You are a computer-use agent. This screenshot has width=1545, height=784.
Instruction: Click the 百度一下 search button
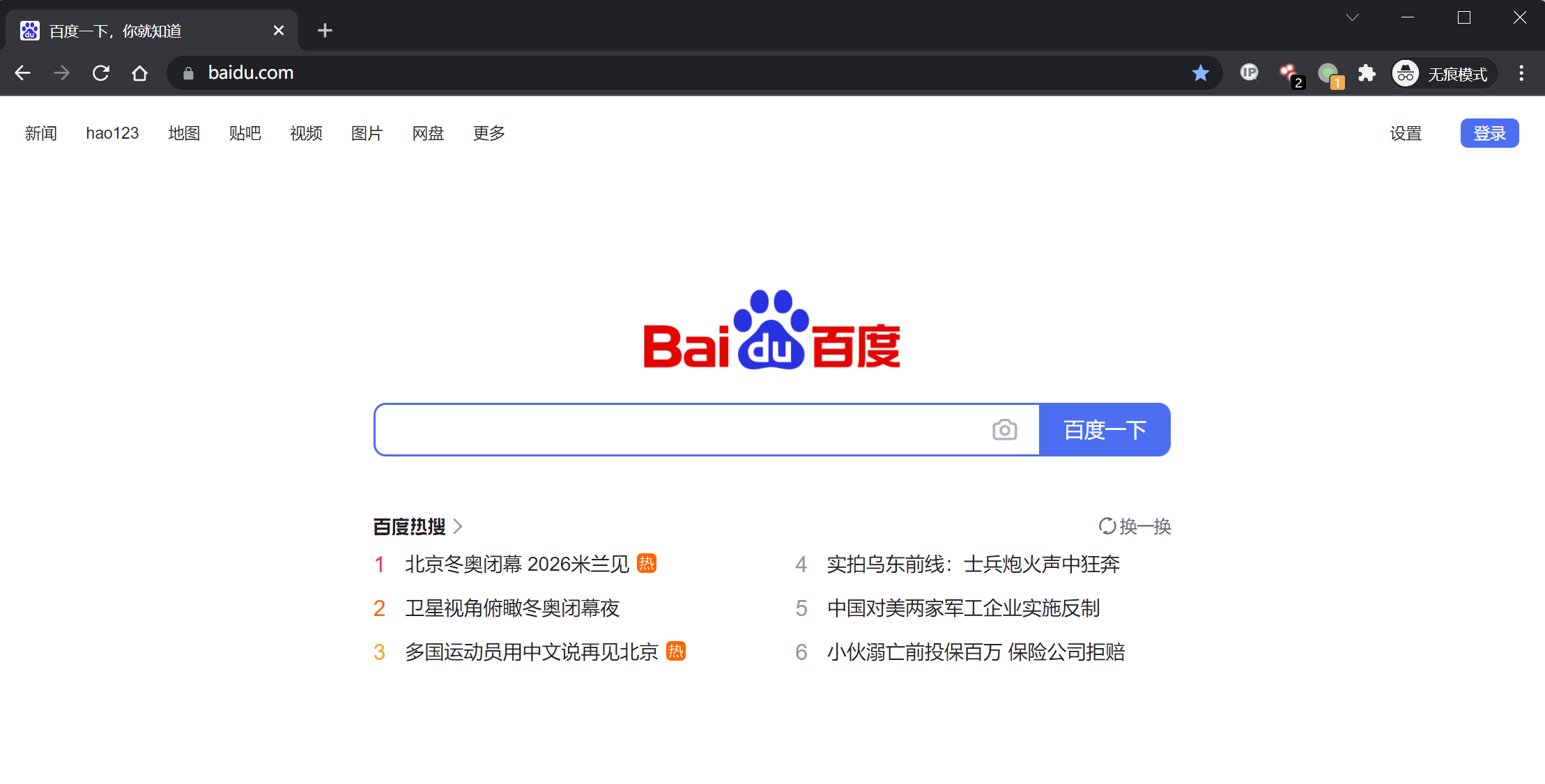[1105, 430]
